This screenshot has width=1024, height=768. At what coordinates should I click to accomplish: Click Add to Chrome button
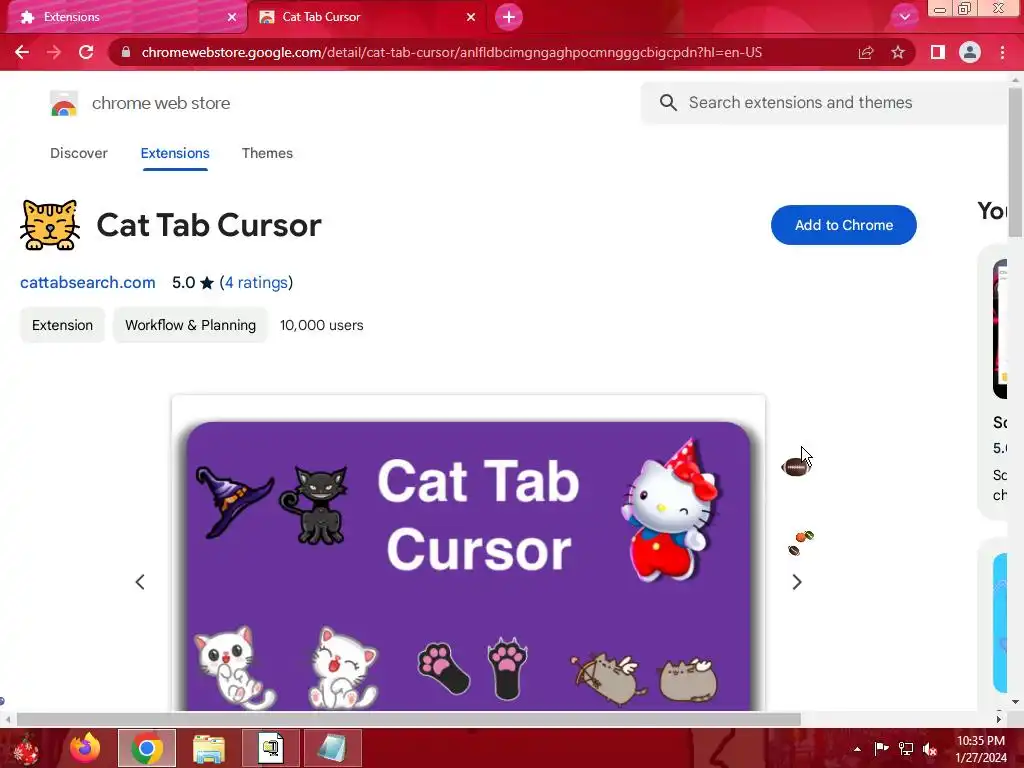(843, 225)
